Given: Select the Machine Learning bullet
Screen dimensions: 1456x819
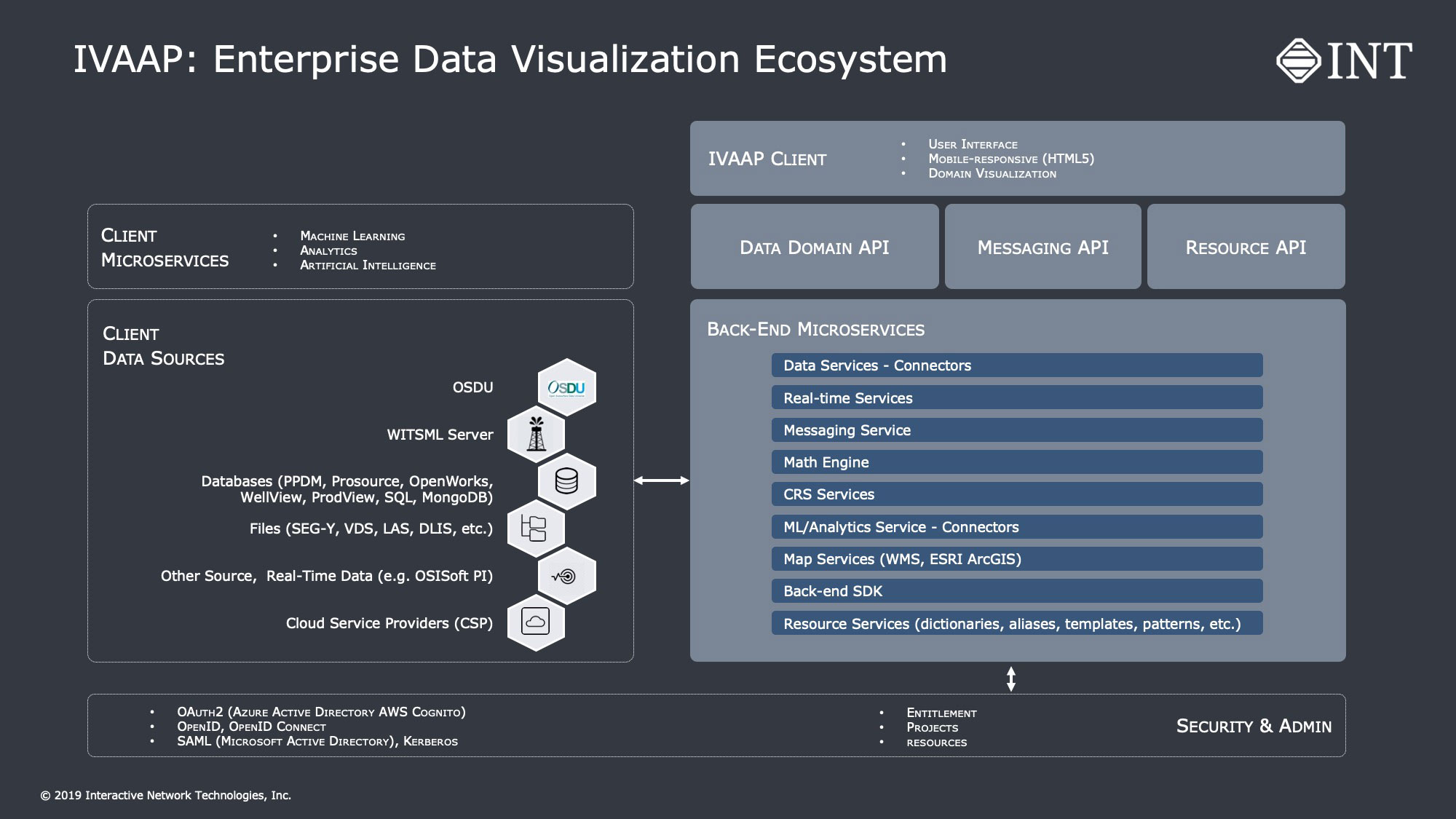Looking at the screenshot, I should (x=352, y=236).
